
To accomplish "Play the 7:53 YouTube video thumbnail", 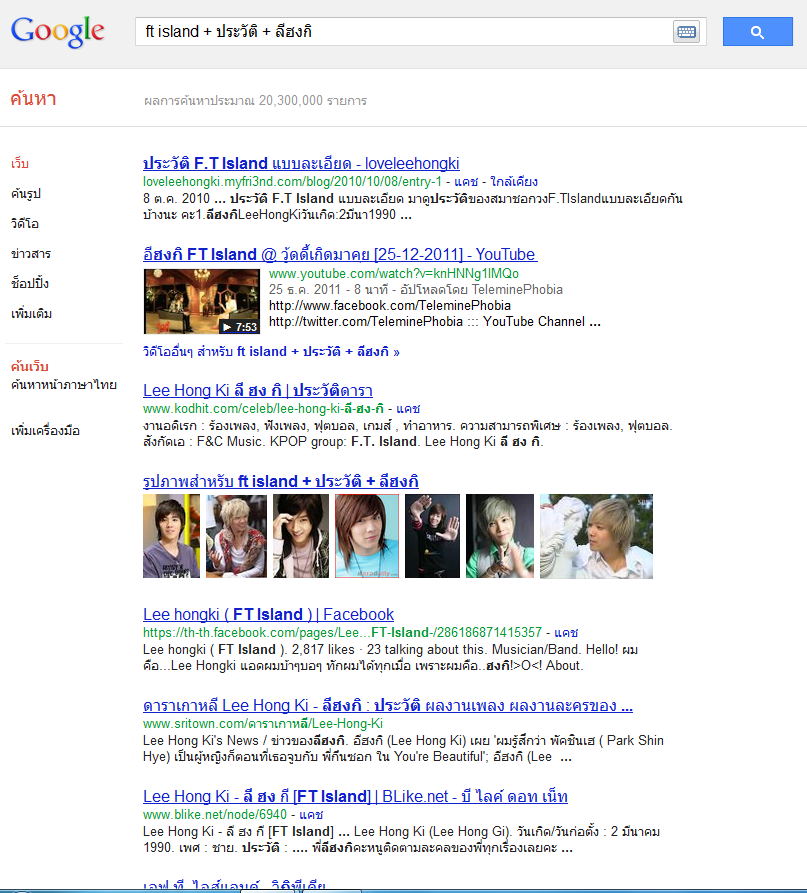I will pos(202,301).
